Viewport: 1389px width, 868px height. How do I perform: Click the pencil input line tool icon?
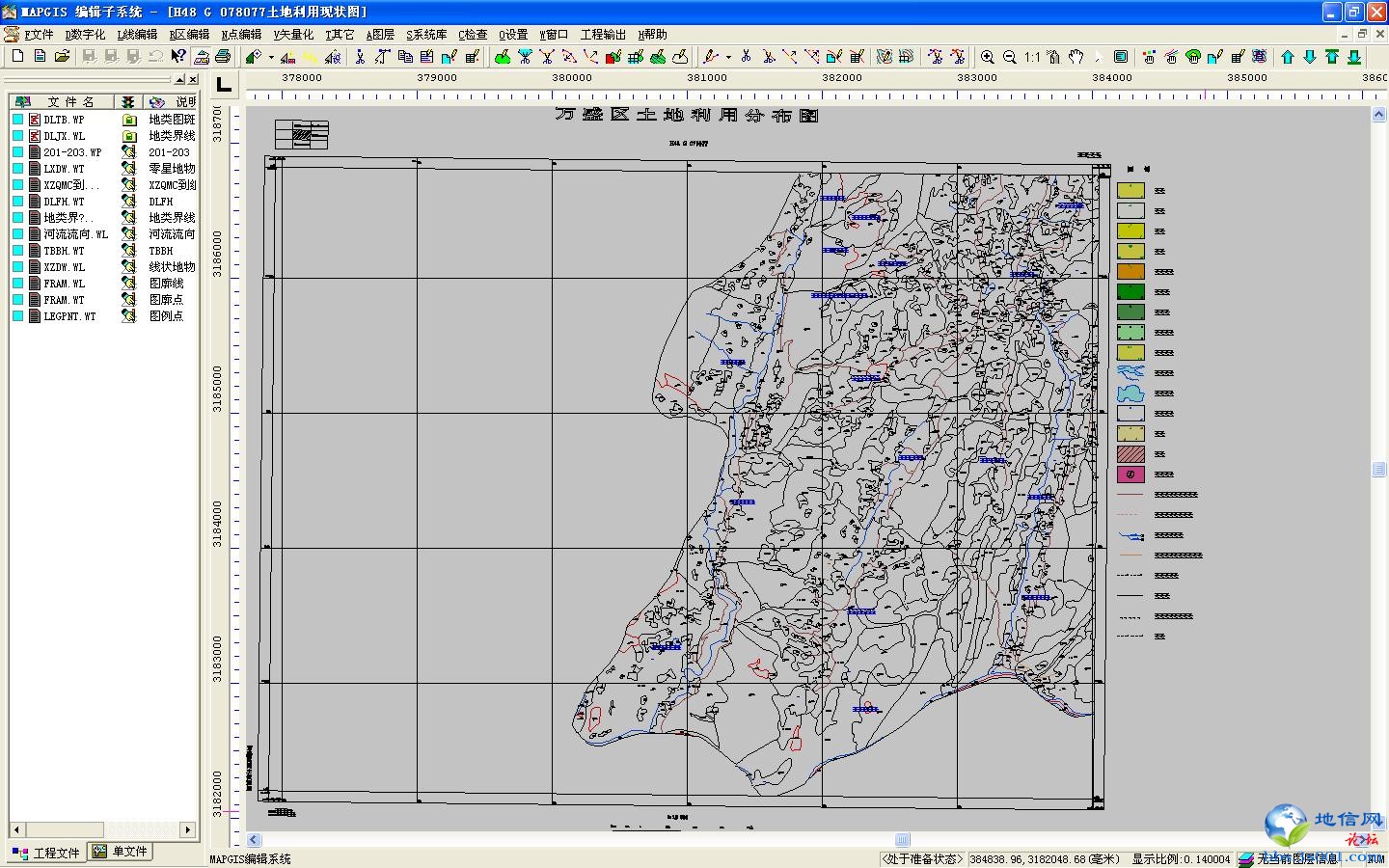tap(711, 57)
